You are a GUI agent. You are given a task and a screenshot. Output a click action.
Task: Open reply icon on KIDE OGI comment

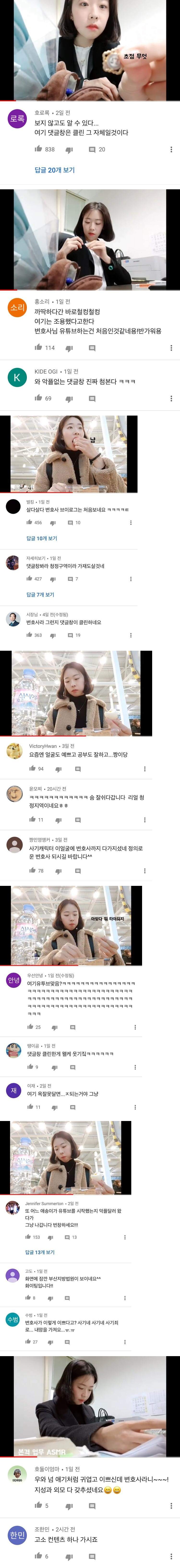click(x=92, y=399)
